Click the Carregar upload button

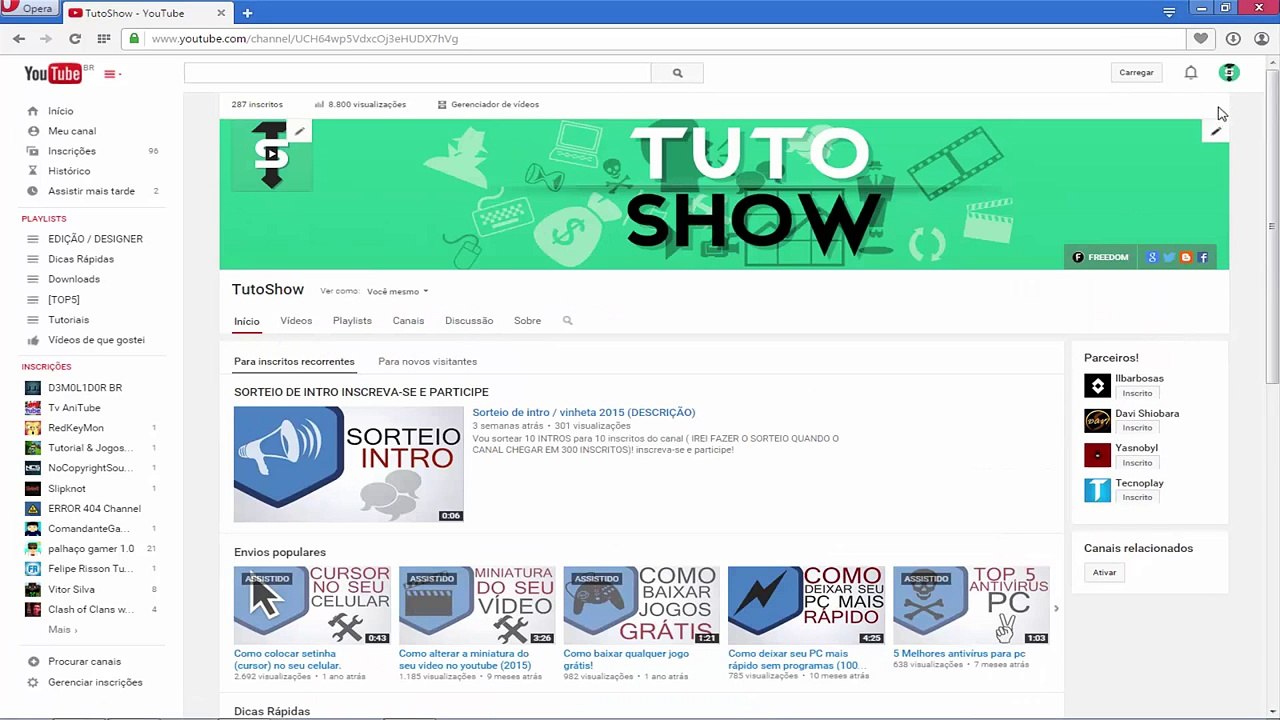click(x=1136, y=73)
